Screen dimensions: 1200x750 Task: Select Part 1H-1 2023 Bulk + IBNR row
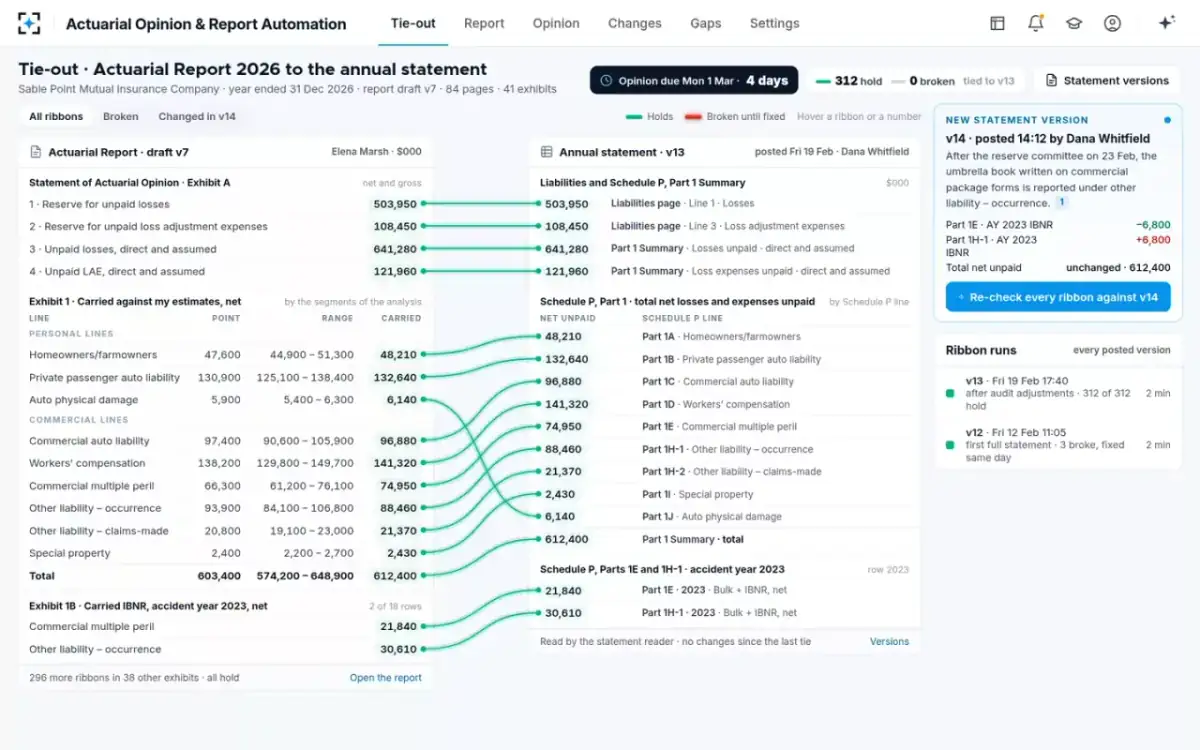724,613
